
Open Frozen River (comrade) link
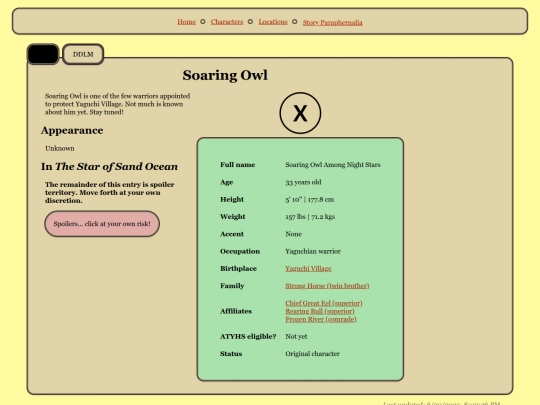coord(321,319)
